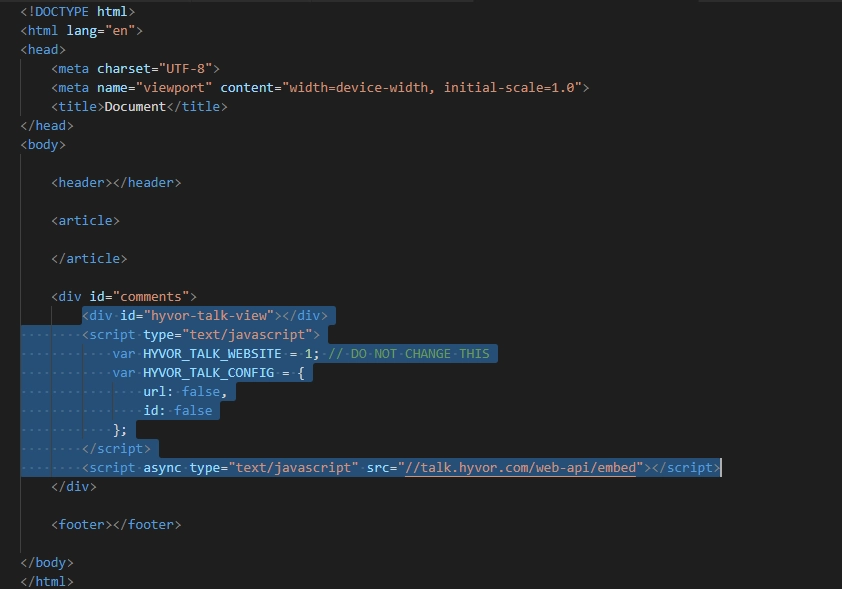842x589 pixels.
Task: Click the opening article tag
Action: (85, 221)
